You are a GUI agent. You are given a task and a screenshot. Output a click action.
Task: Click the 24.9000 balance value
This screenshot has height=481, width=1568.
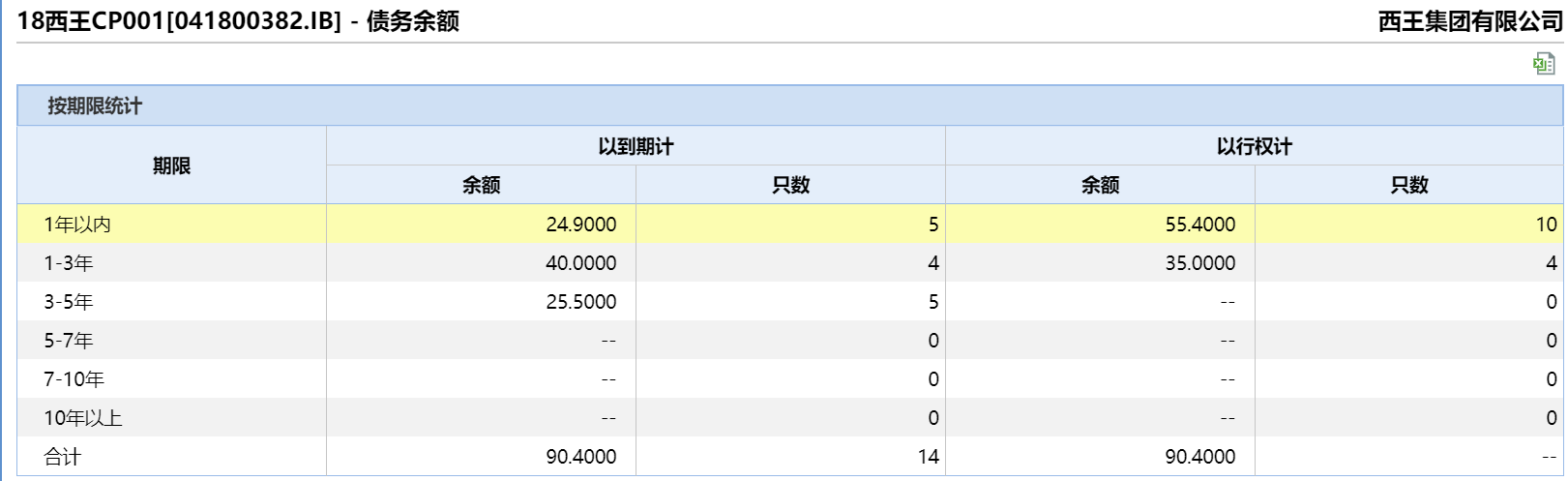tap(581, 225)
